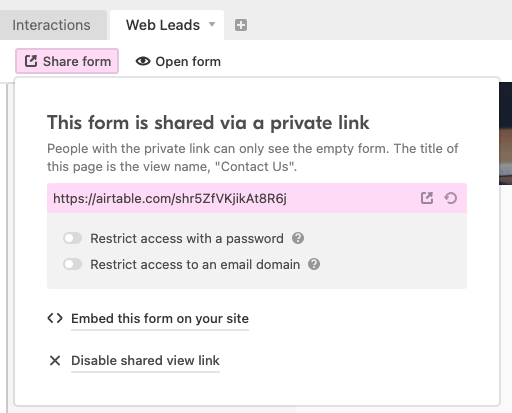512x413 pixels.
Task: Enable Restrict access with a password
Action: [x=73, y=238]
